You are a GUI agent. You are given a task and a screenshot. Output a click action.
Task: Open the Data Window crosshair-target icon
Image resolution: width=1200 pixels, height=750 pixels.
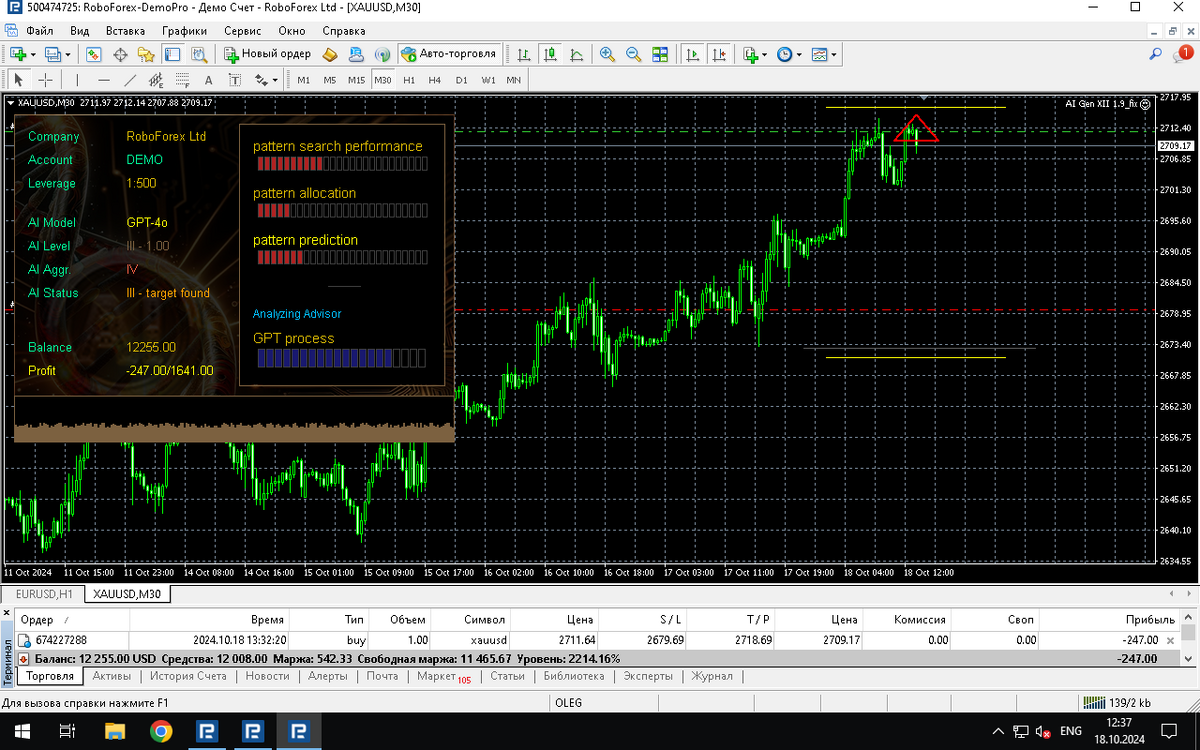tap(120, 54)
